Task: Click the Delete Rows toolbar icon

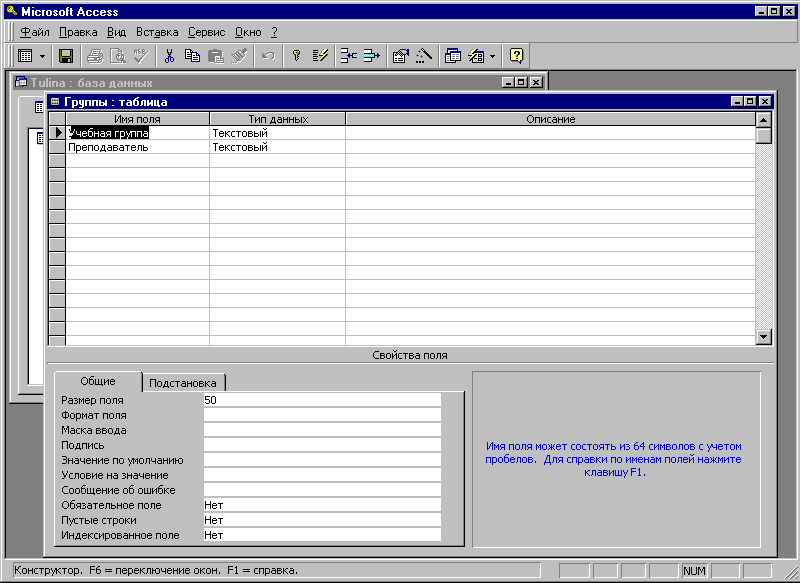Action: pos(372,56)
